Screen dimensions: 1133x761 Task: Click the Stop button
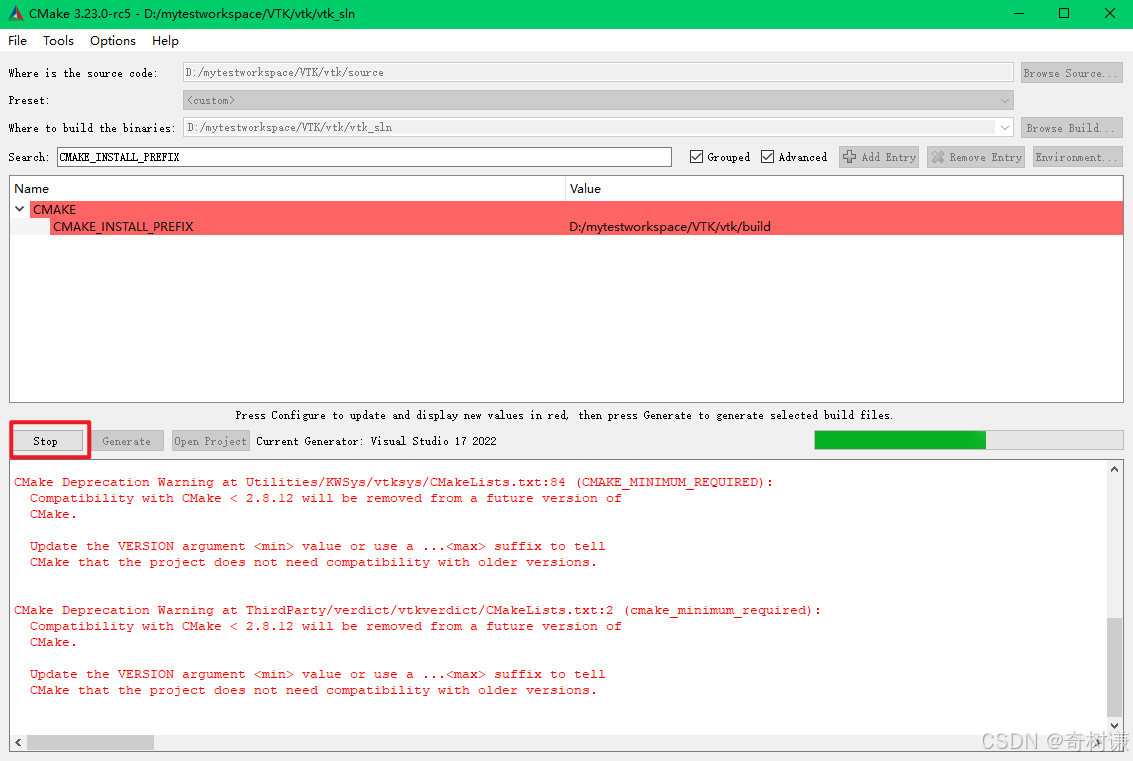click(x=46, y=441)
